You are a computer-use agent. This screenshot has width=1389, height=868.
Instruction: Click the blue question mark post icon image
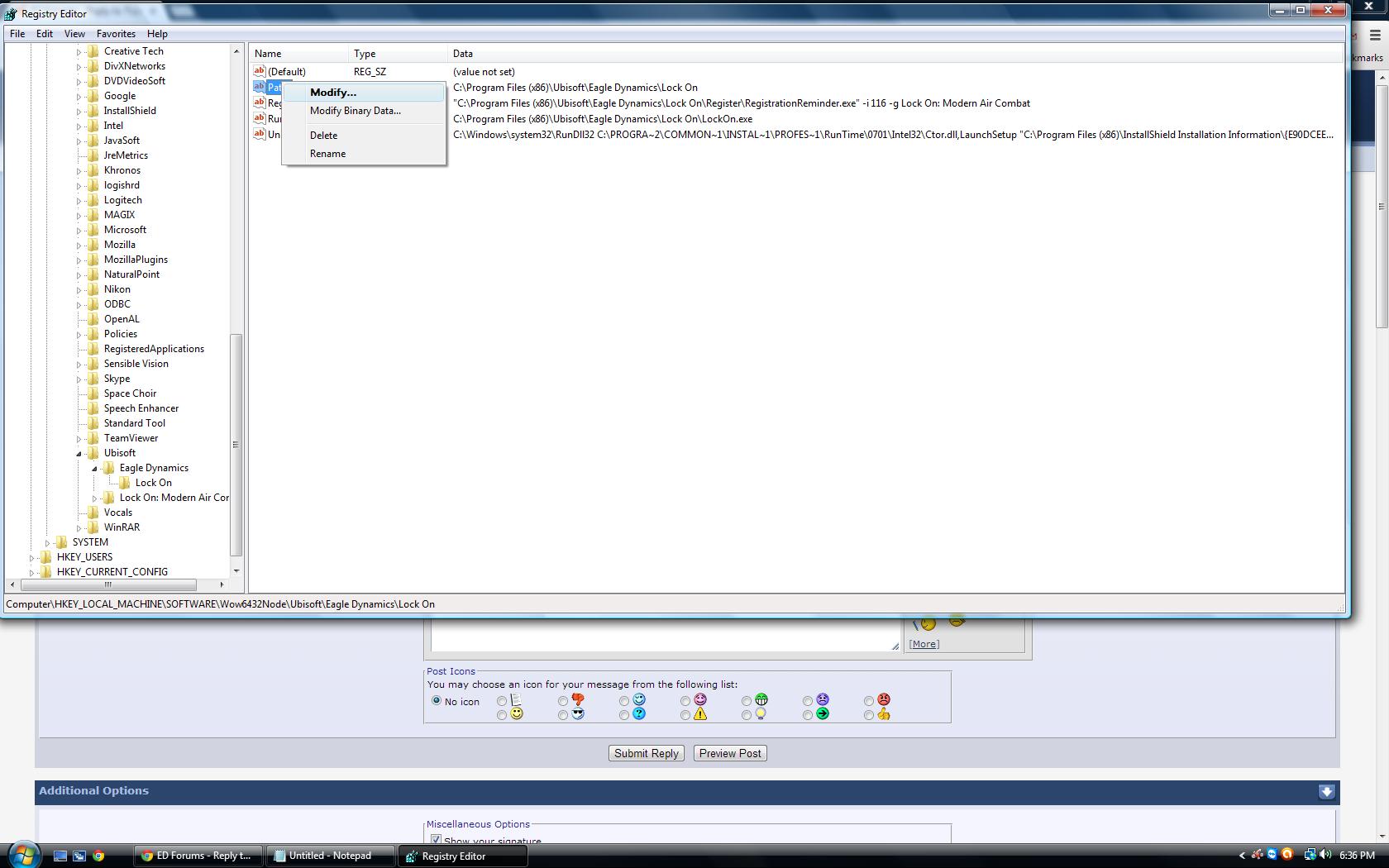(x=639, y=713)
